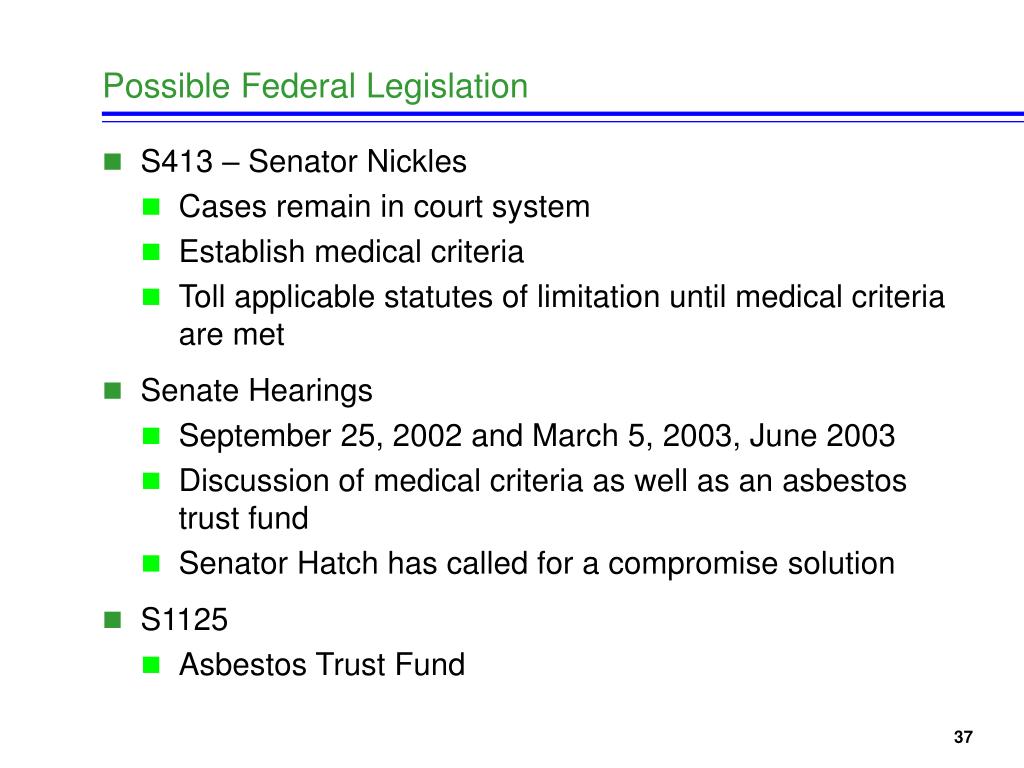Click the bullet before 'Toll applicable statutes'
The height and width of the screenshot is (768, 1024).
pos(151,297)
